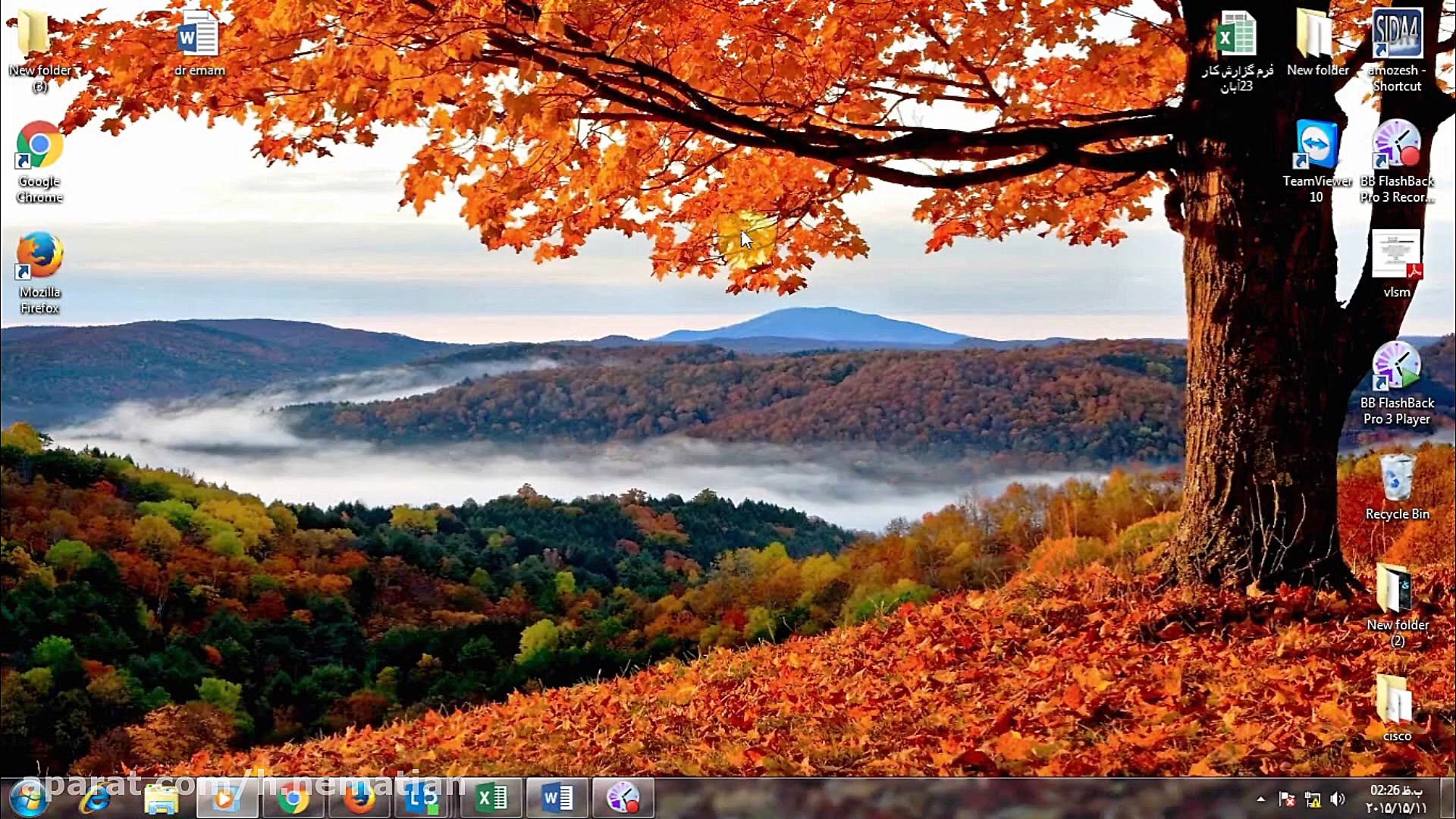The width and height of the screenshot is (1456, 819).
Task: Select the amozesh shortcut icon
Action: click(1397, 35)
